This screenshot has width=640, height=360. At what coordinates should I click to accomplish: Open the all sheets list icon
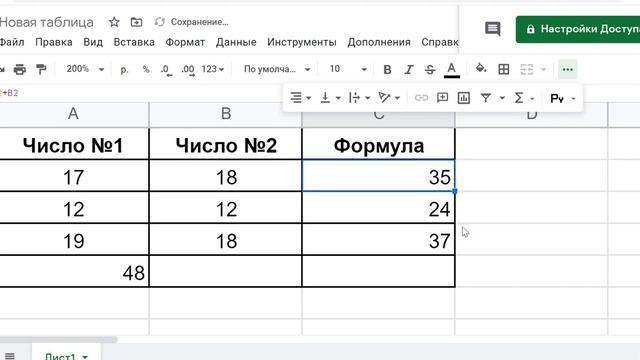pos(10,356)
